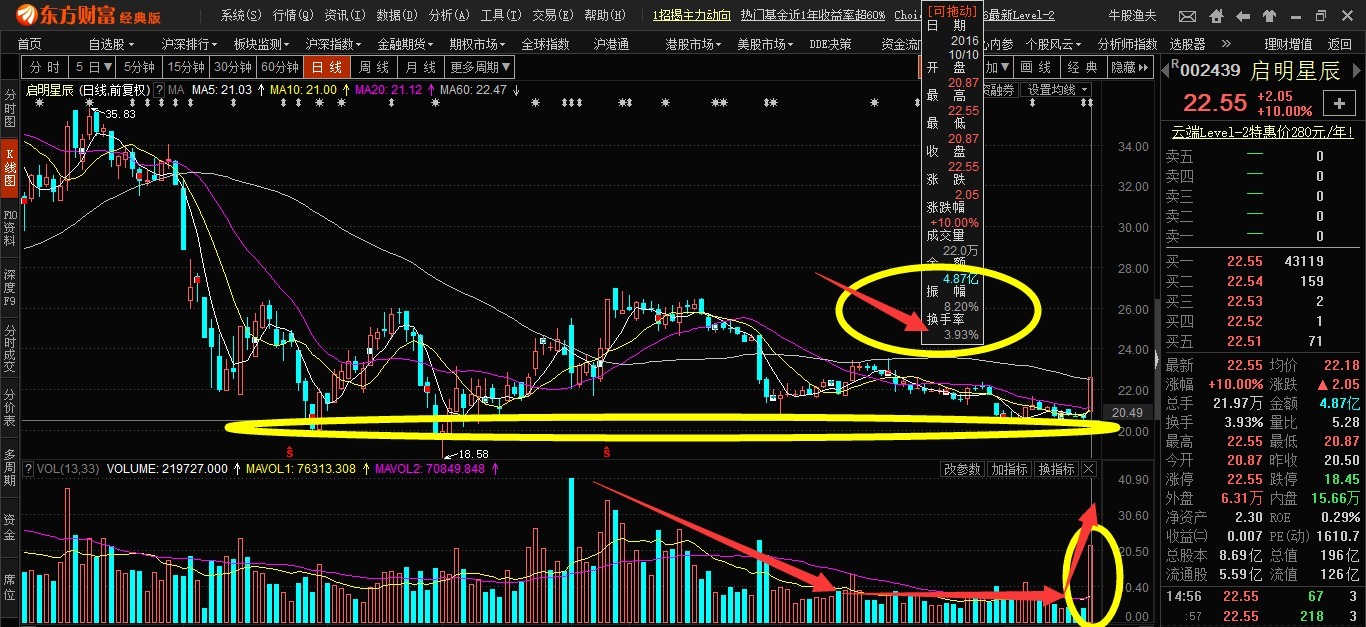Open the 热门基金近1年收益率超60% link
Viewport: 1366px width, 627px height.
point(812,15)
